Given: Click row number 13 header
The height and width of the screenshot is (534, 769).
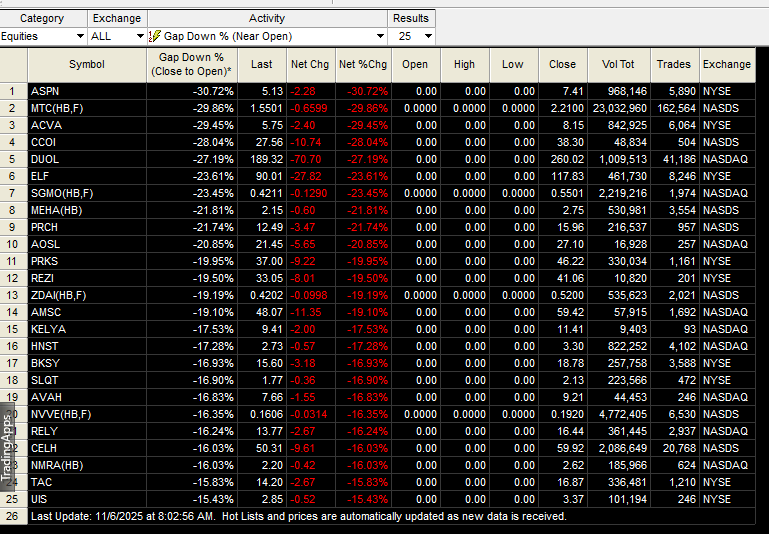Looking at the screenshot, I should [13, 295].
